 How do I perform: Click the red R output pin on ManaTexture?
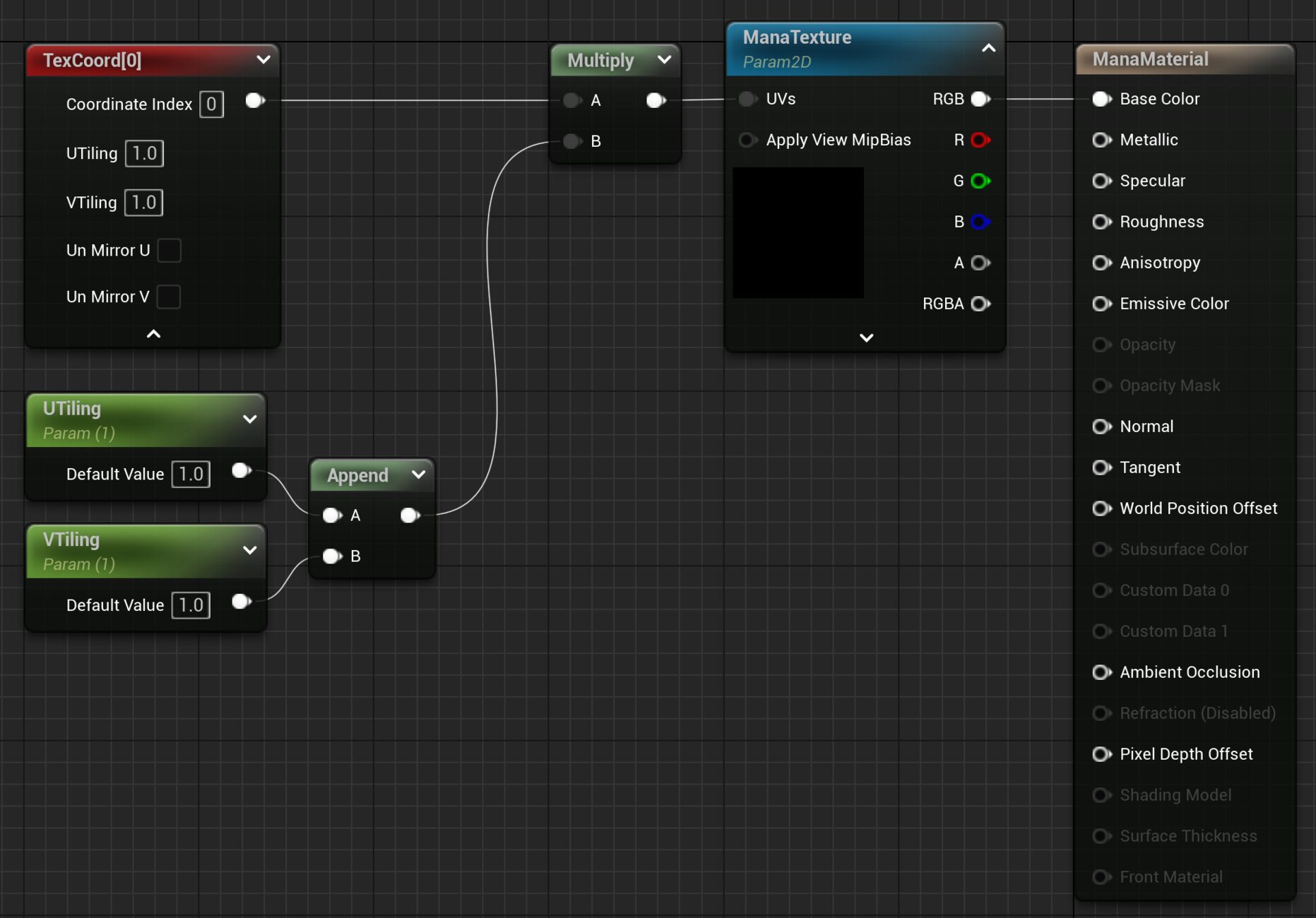(980, 140)
